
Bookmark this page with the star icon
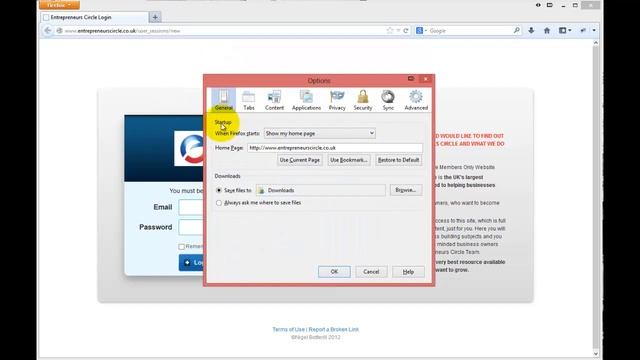[x=390, y=31]
